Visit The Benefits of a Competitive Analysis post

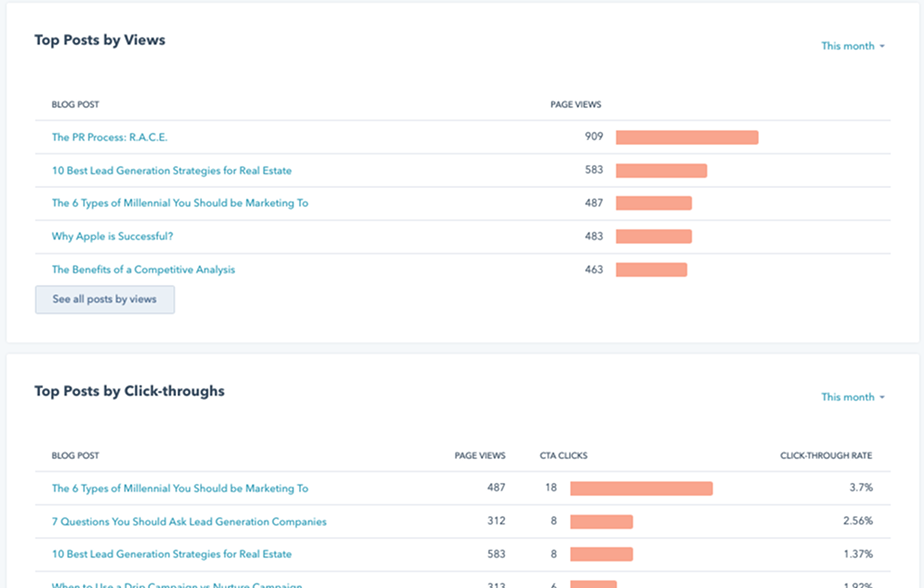tap(143, 269)
